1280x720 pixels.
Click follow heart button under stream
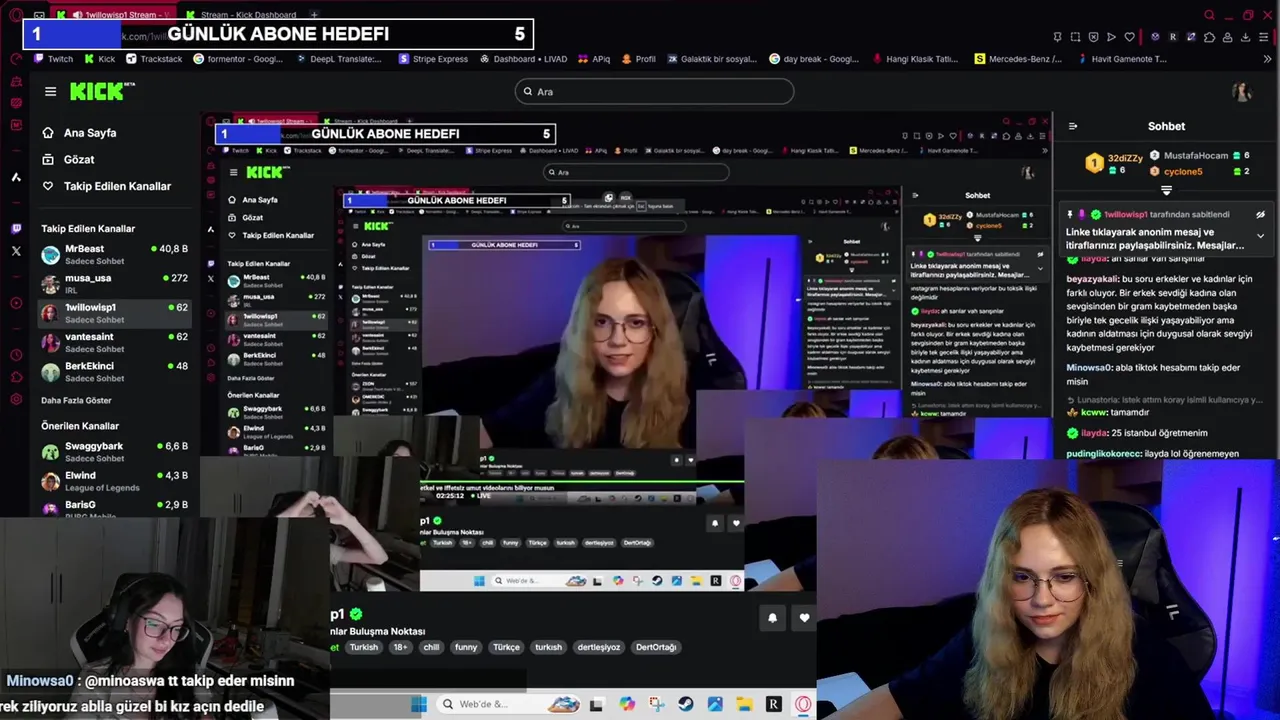[x=804, y=618]
